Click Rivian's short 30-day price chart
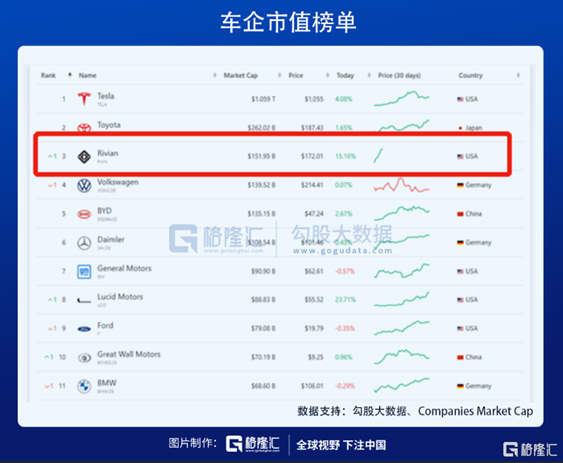Screen dimensions: 563x463 pos(378,156)
